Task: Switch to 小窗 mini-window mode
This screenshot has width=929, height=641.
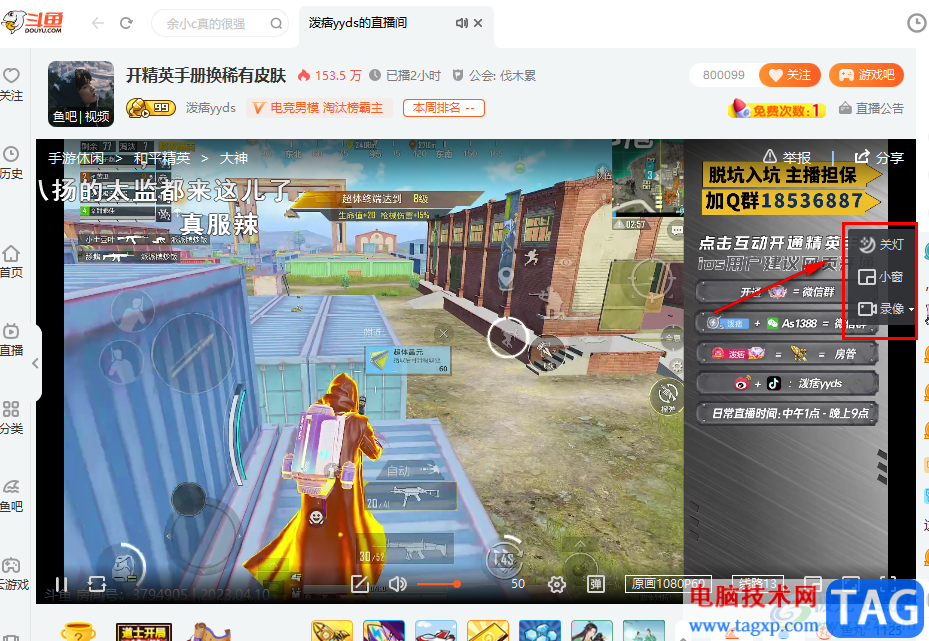Action: pos(881,277)
